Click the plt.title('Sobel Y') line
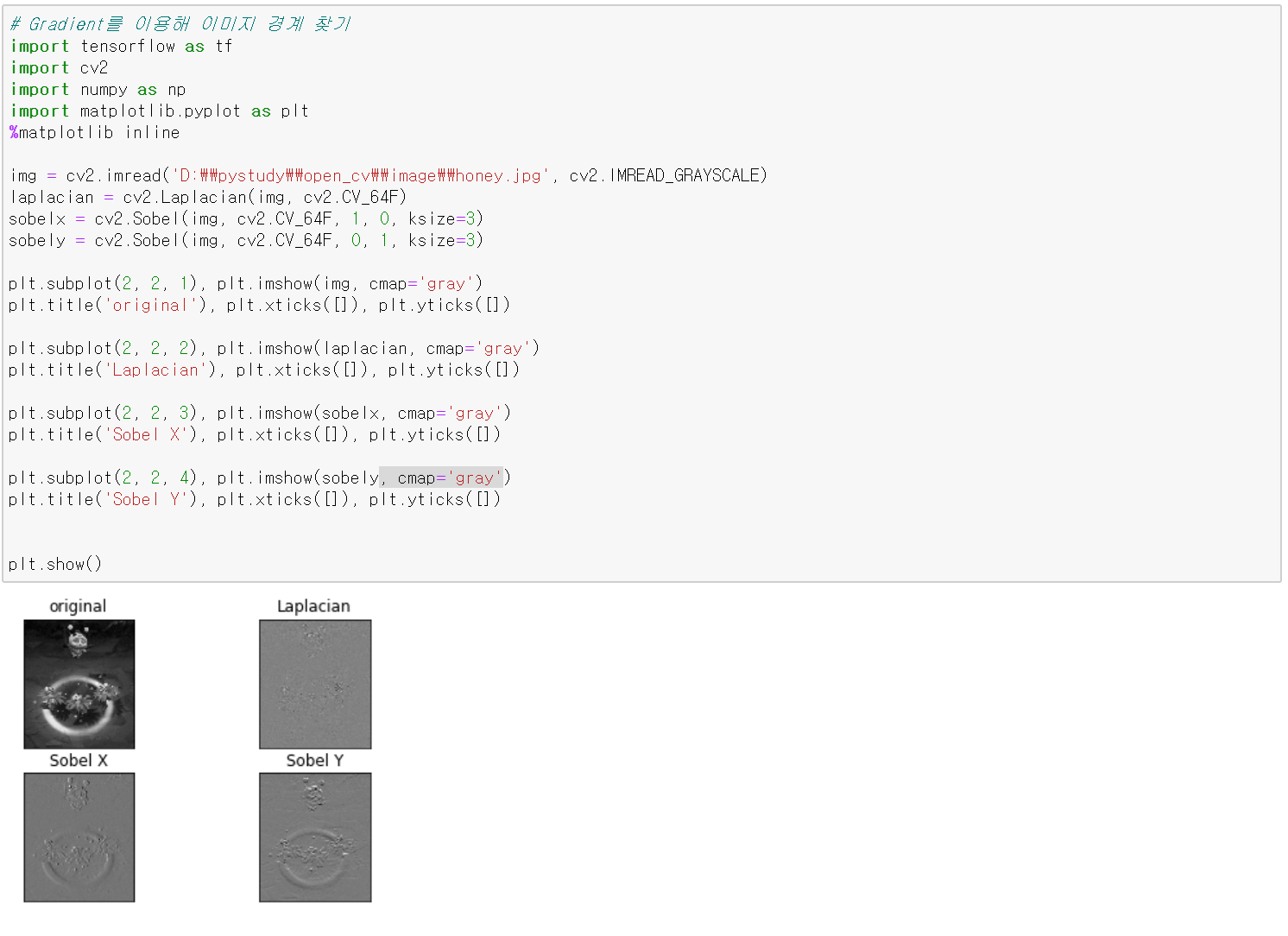 [x=256, y=500]
